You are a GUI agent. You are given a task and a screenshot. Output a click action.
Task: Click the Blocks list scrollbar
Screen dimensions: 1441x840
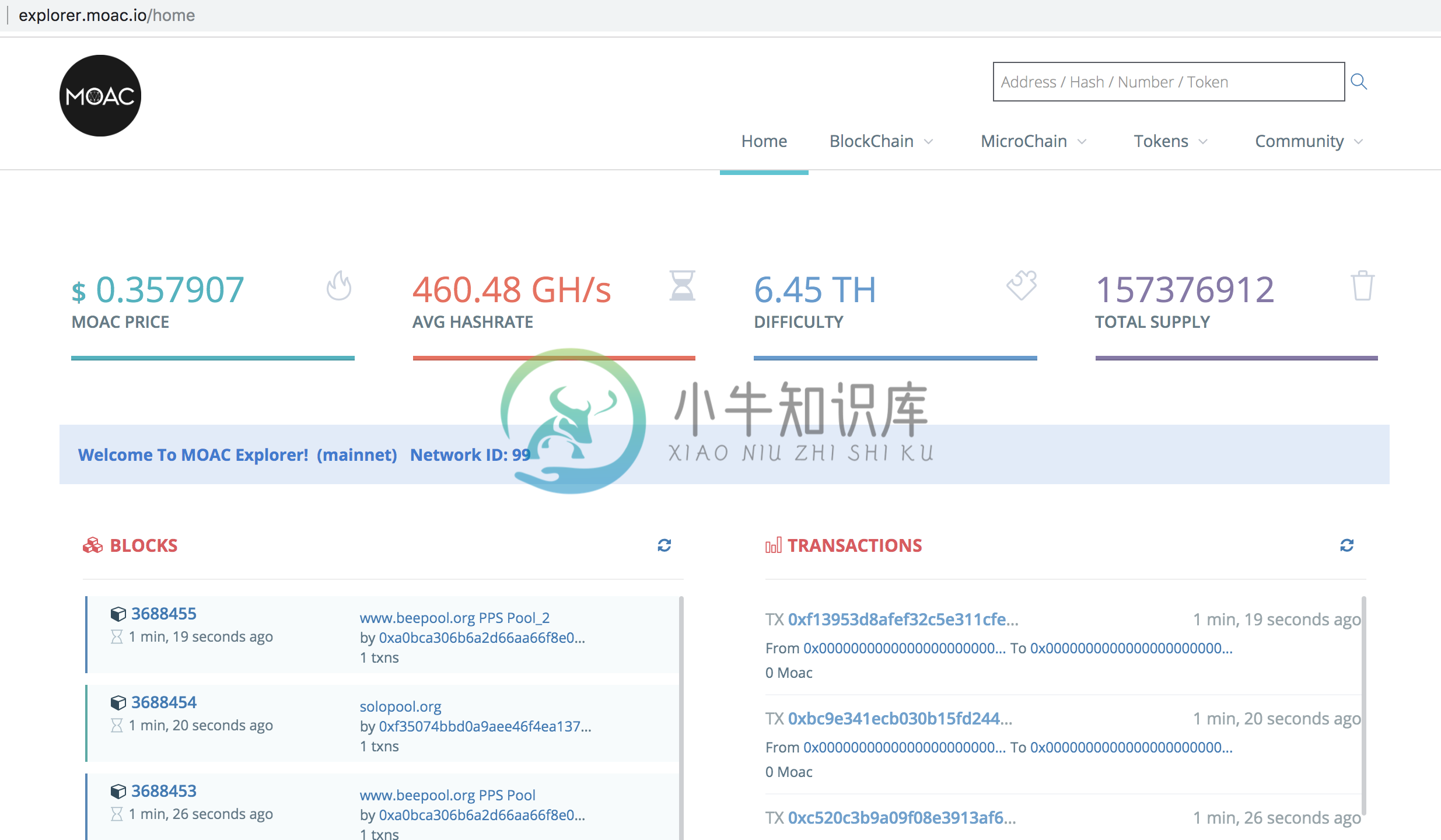point(681,717)
